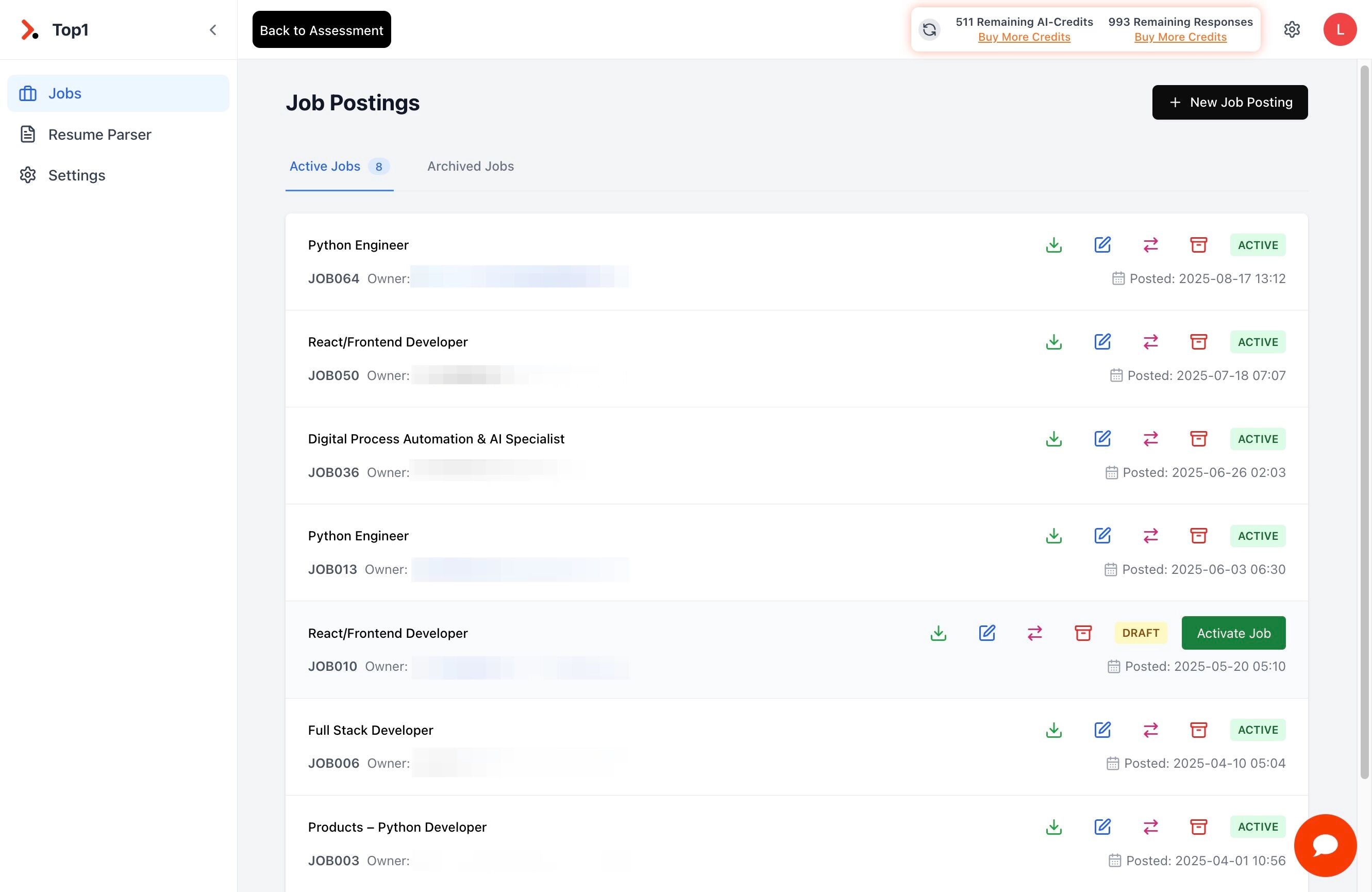Open the user avatar menu
1372x892 pixels.
click(1340, 29)
